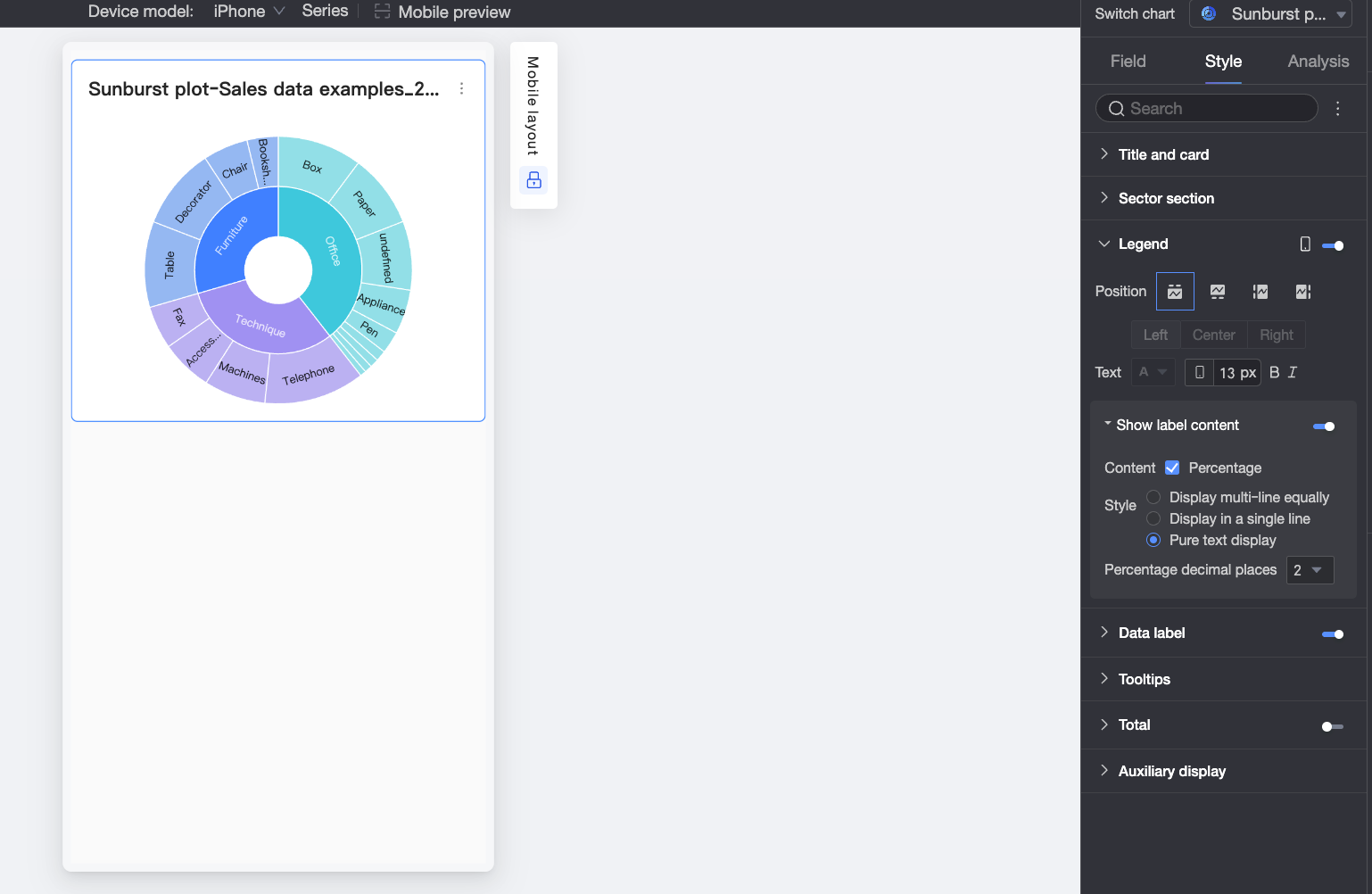Open the Switch chart dropdown
Screen dimensions: 1372x894
click(1270, 13)
